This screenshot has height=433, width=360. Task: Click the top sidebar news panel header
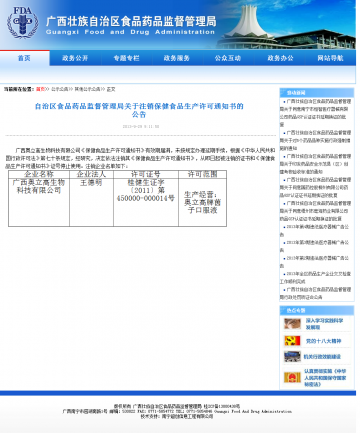[x=317, y=93]
